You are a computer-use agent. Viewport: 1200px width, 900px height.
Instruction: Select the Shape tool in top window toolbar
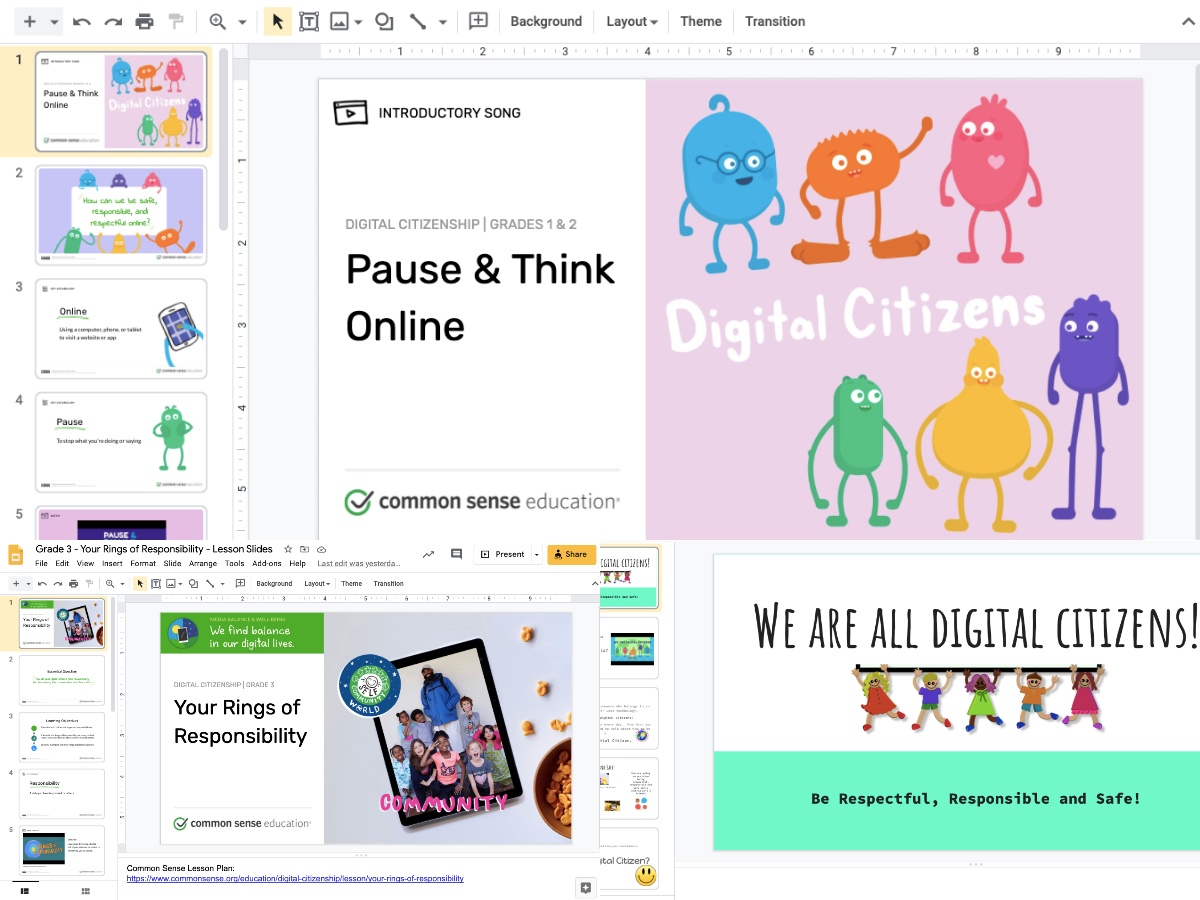pyautogui.click(x=384, y=21)
